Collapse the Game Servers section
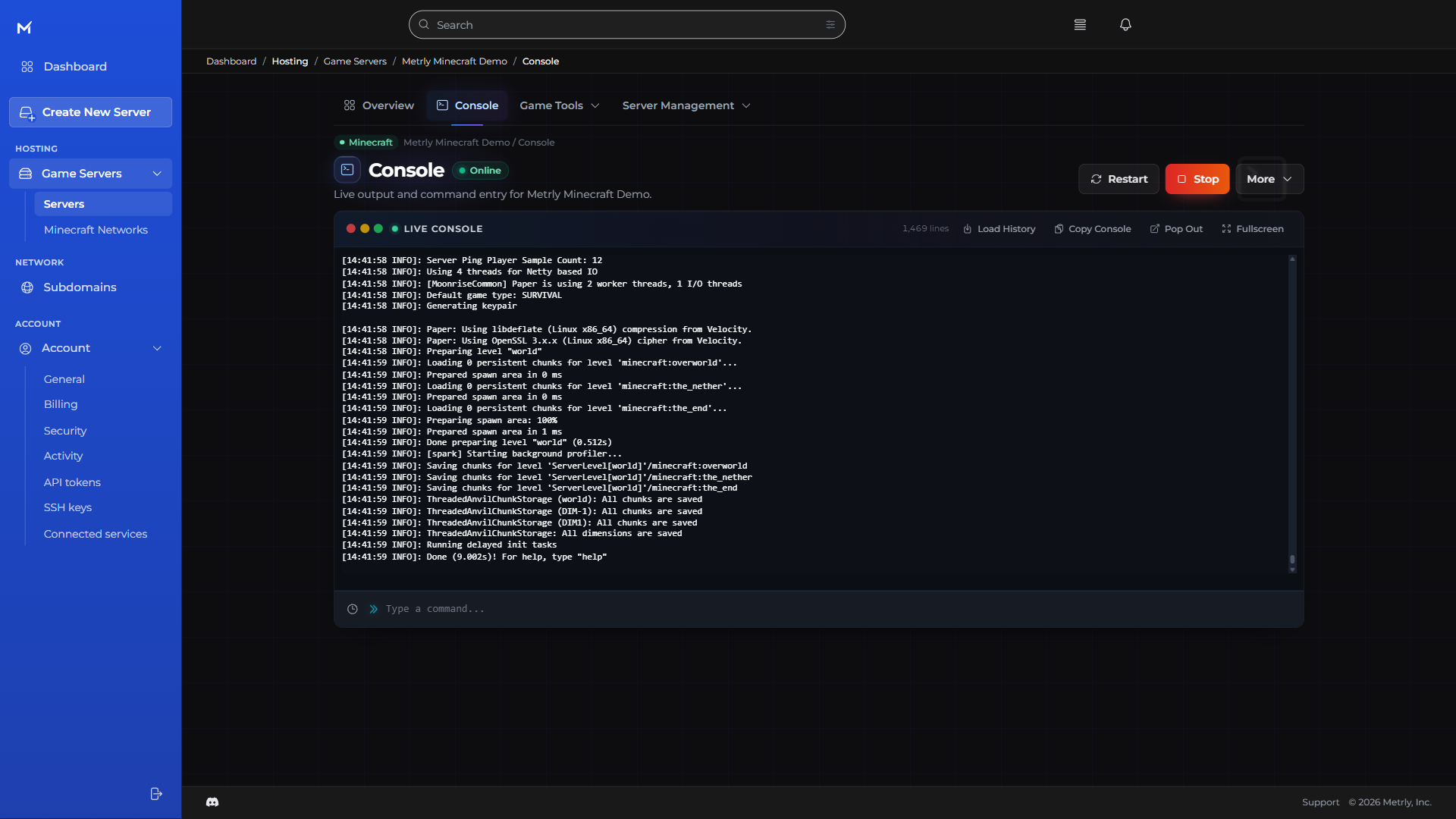 (x=157, y=174)
